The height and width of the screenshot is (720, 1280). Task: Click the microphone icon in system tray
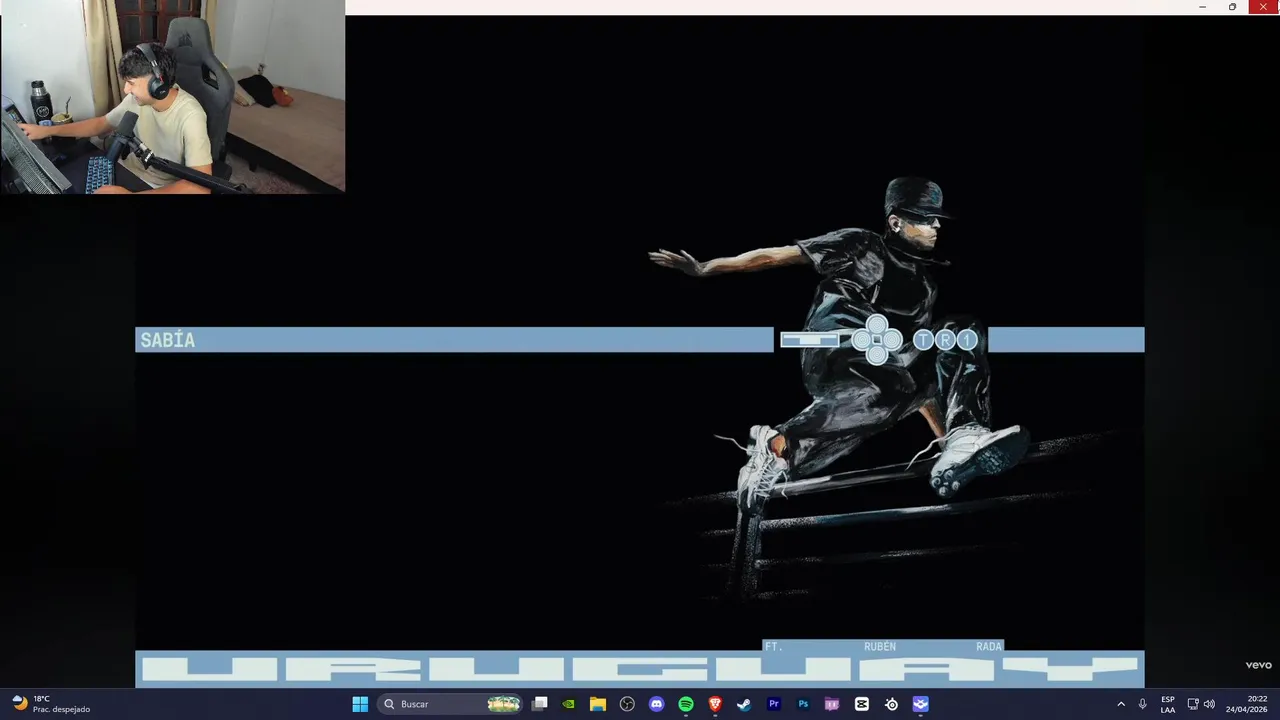coord(1142,704)
